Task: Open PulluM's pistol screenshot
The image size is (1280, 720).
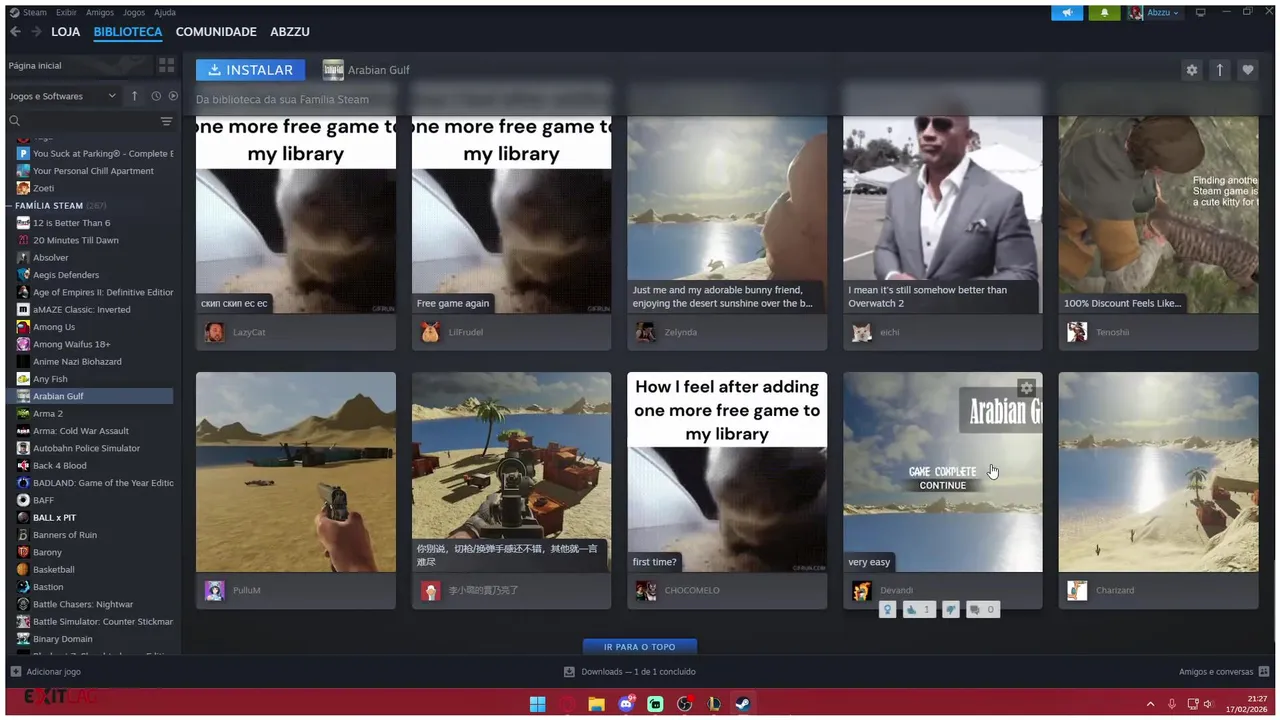Action: pos(296,472)
